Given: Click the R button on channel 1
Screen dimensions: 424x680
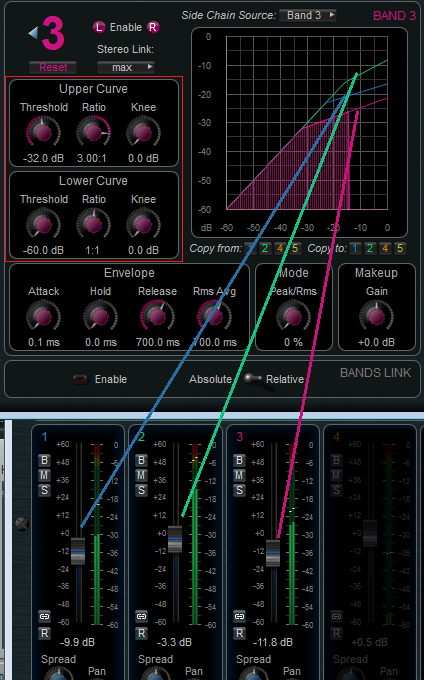Looking at the screenshot, I should (x=44, y=633).
